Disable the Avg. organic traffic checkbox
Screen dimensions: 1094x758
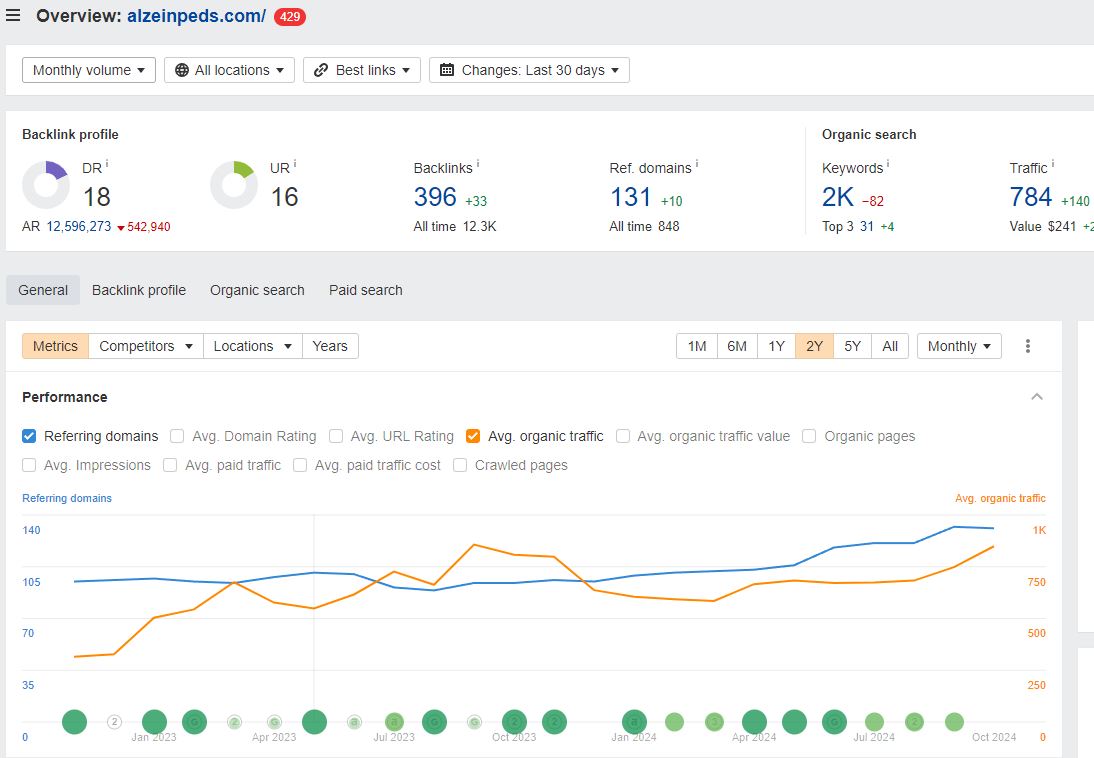pyautogui.click(x=473, y=436)
